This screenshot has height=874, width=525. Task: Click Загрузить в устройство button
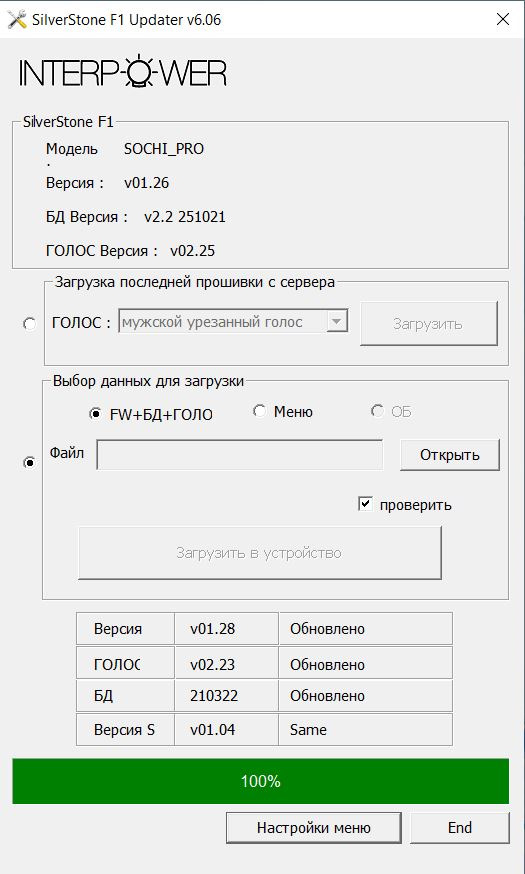coord(260,553)
